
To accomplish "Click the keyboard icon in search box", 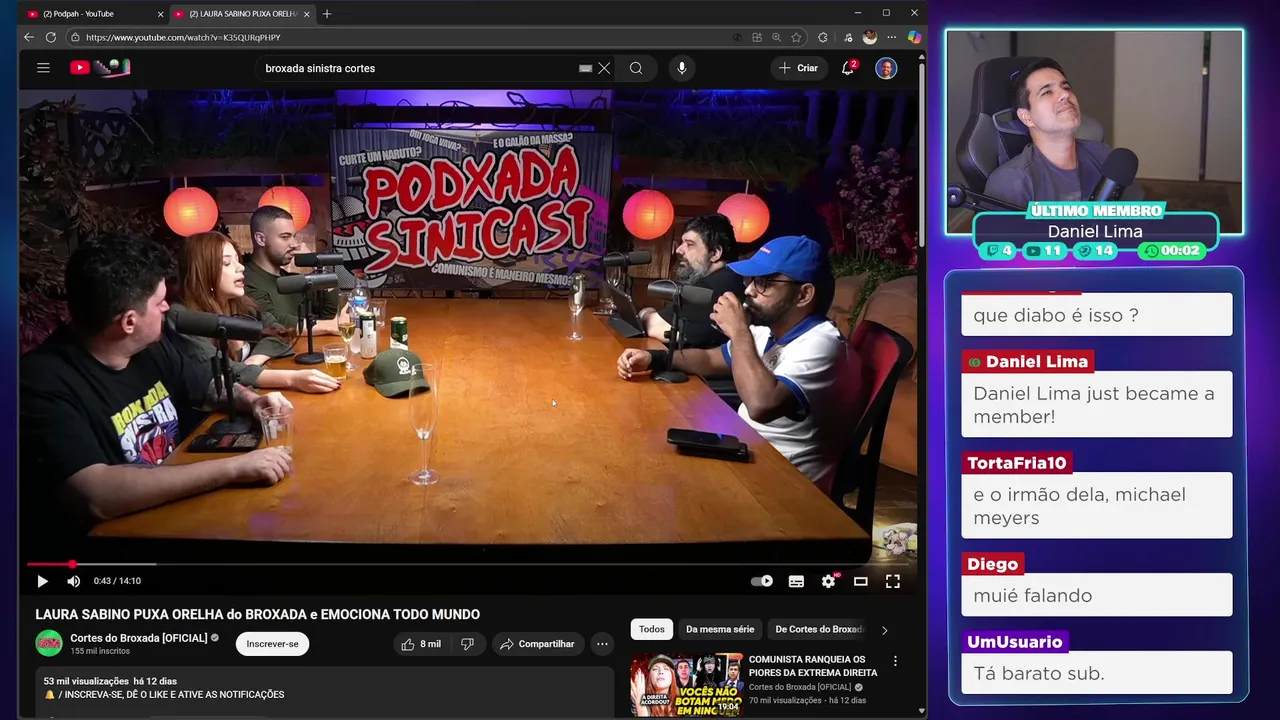I will tap(586, 68).
